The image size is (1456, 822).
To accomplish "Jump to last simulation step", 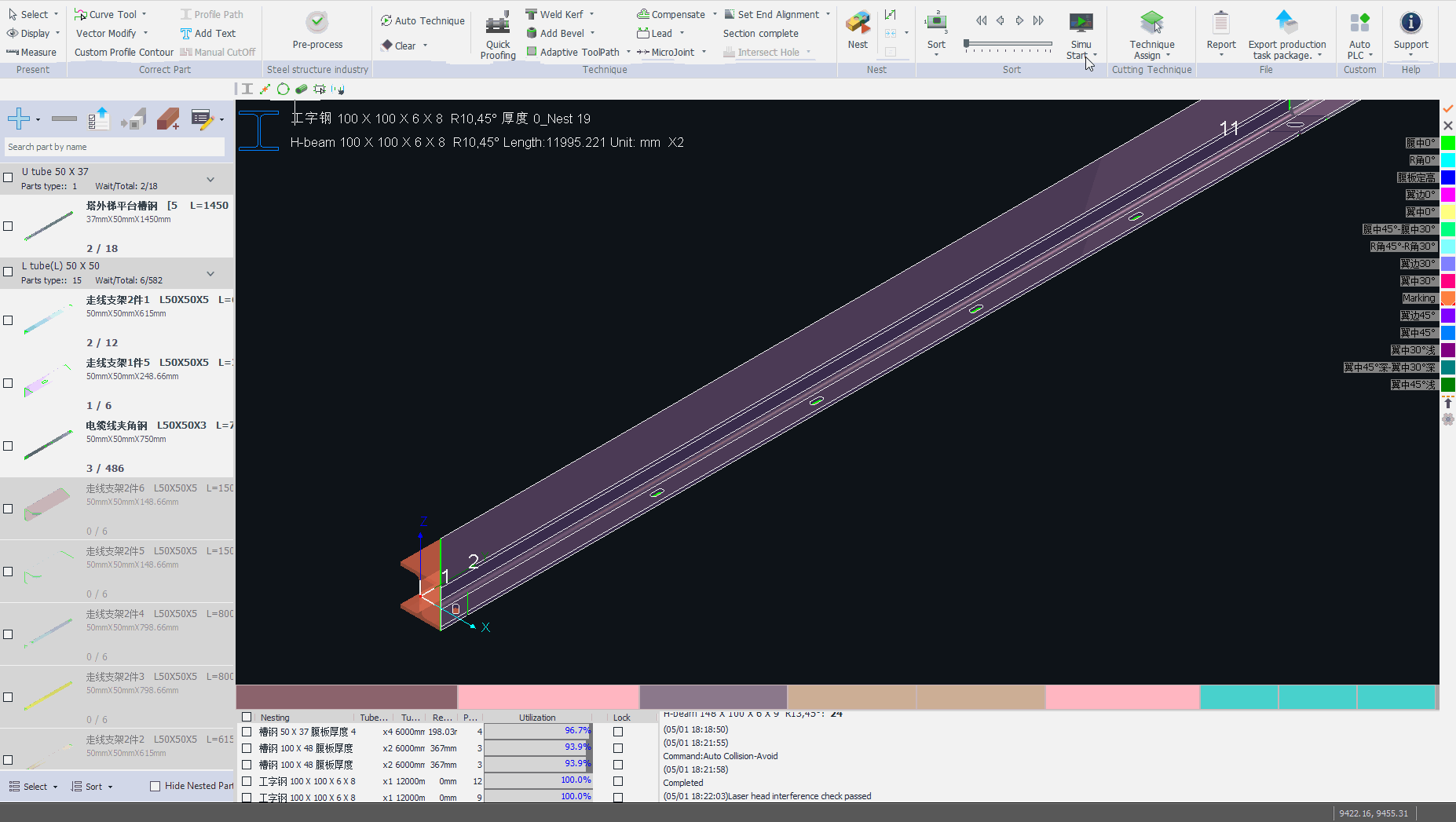I will [1038, 20].
